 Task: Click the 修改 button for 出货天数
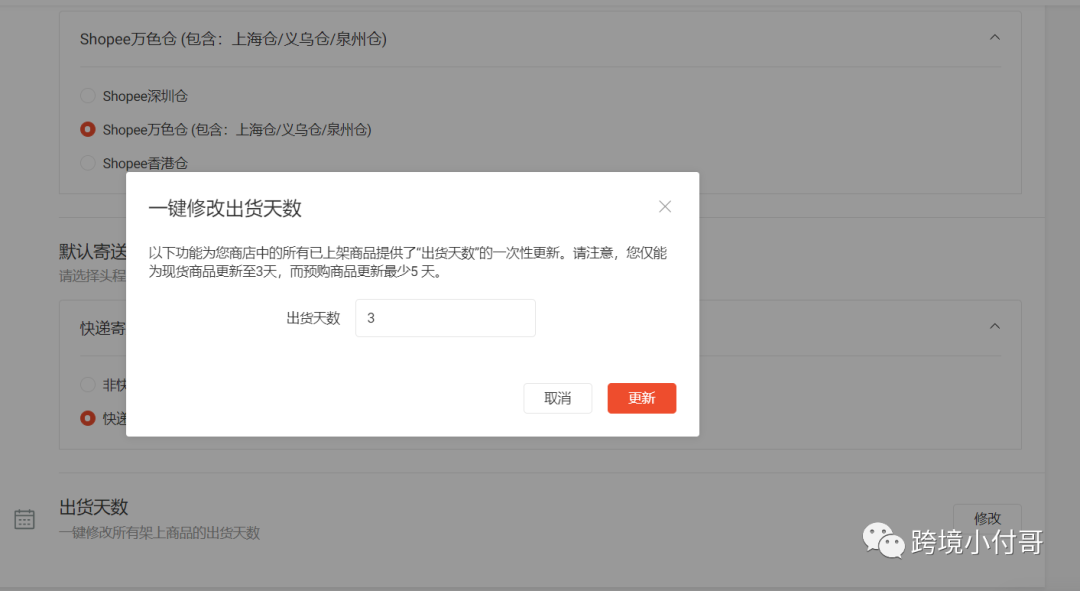point(987,518)
